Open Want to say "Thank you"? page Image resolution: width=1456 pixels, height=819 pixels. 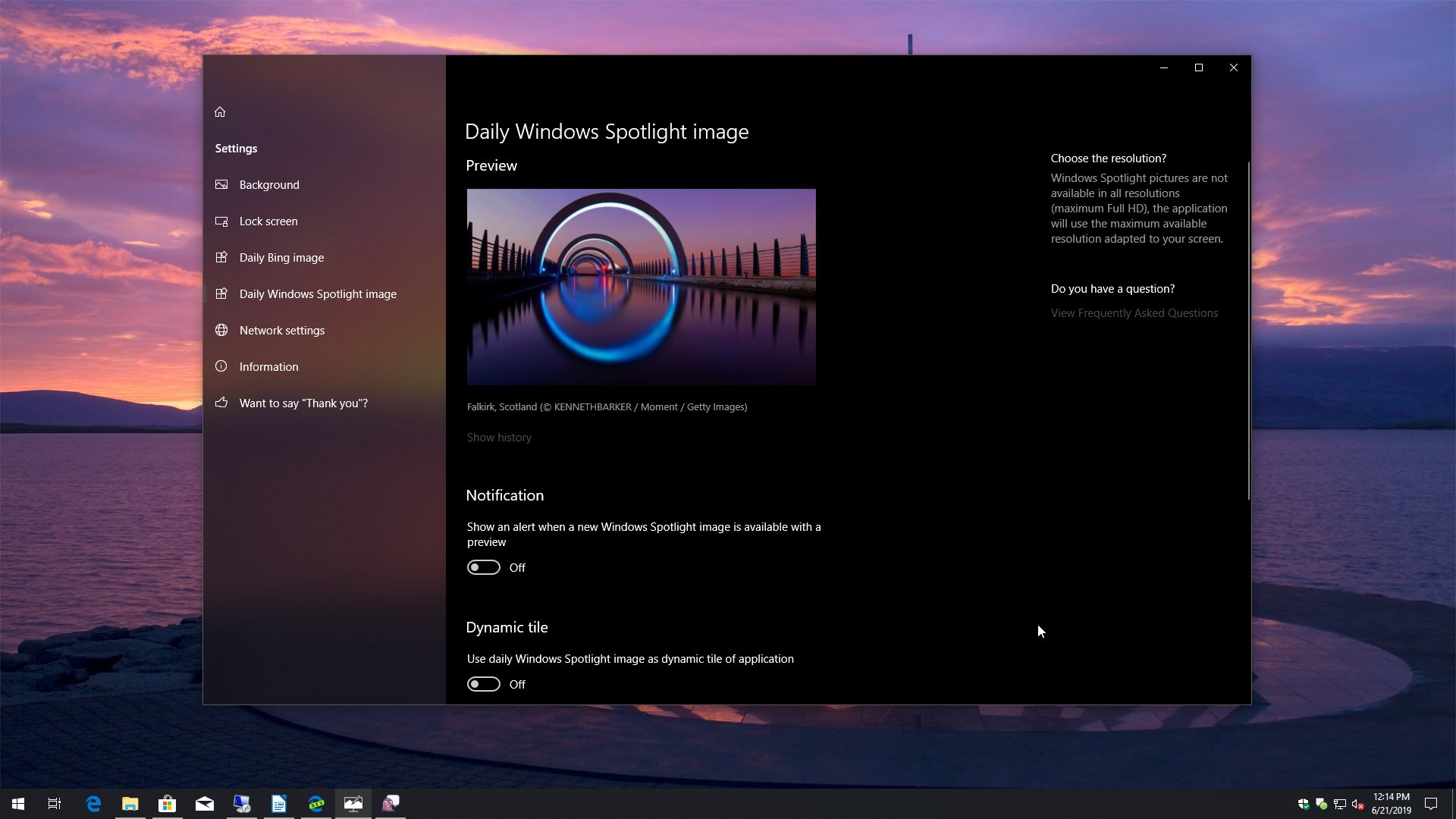pyautogui.click(x=325, y=403)
